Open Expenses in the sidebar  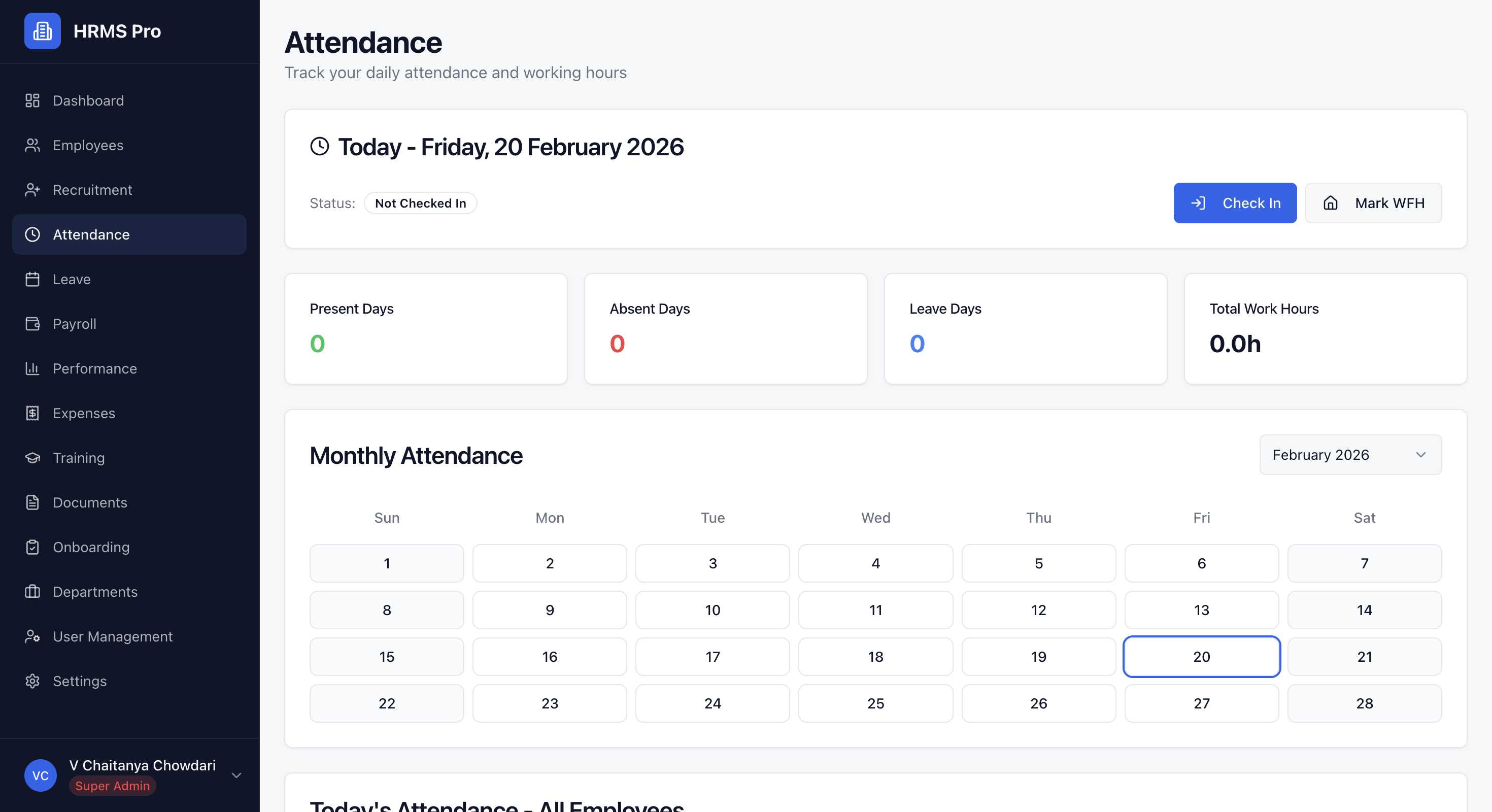[129, 413]
